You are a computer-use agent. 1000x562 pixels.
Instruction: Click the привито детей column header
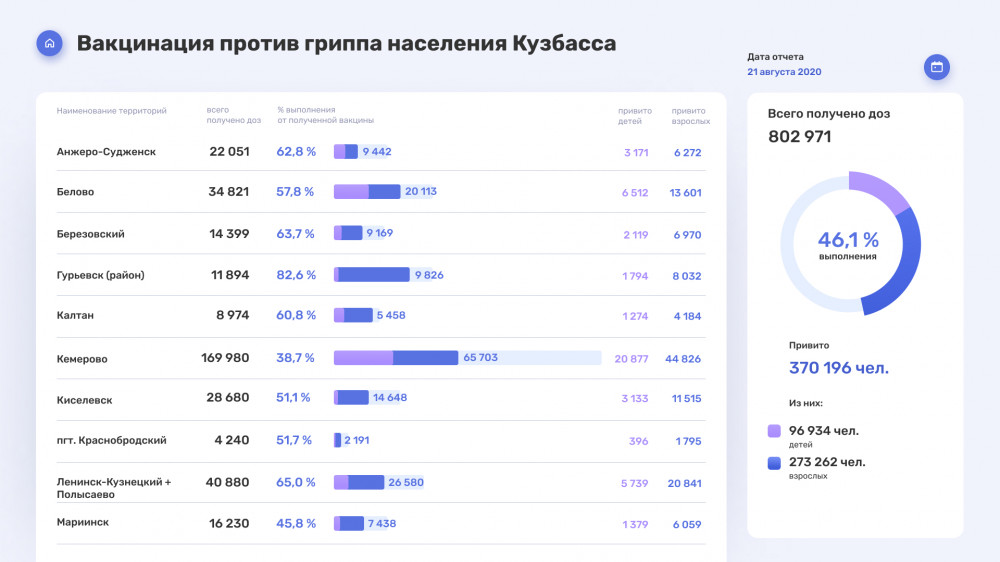click(635, 115)
